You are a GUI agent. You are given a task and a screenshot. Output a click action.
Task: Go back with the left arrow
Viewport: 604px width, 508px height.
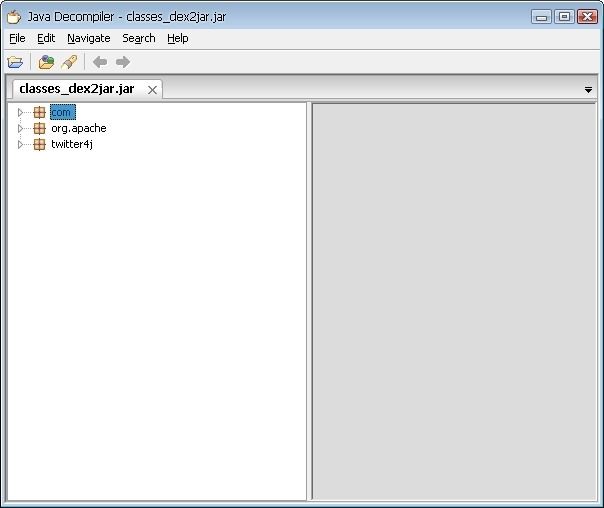tap(100, 62)
